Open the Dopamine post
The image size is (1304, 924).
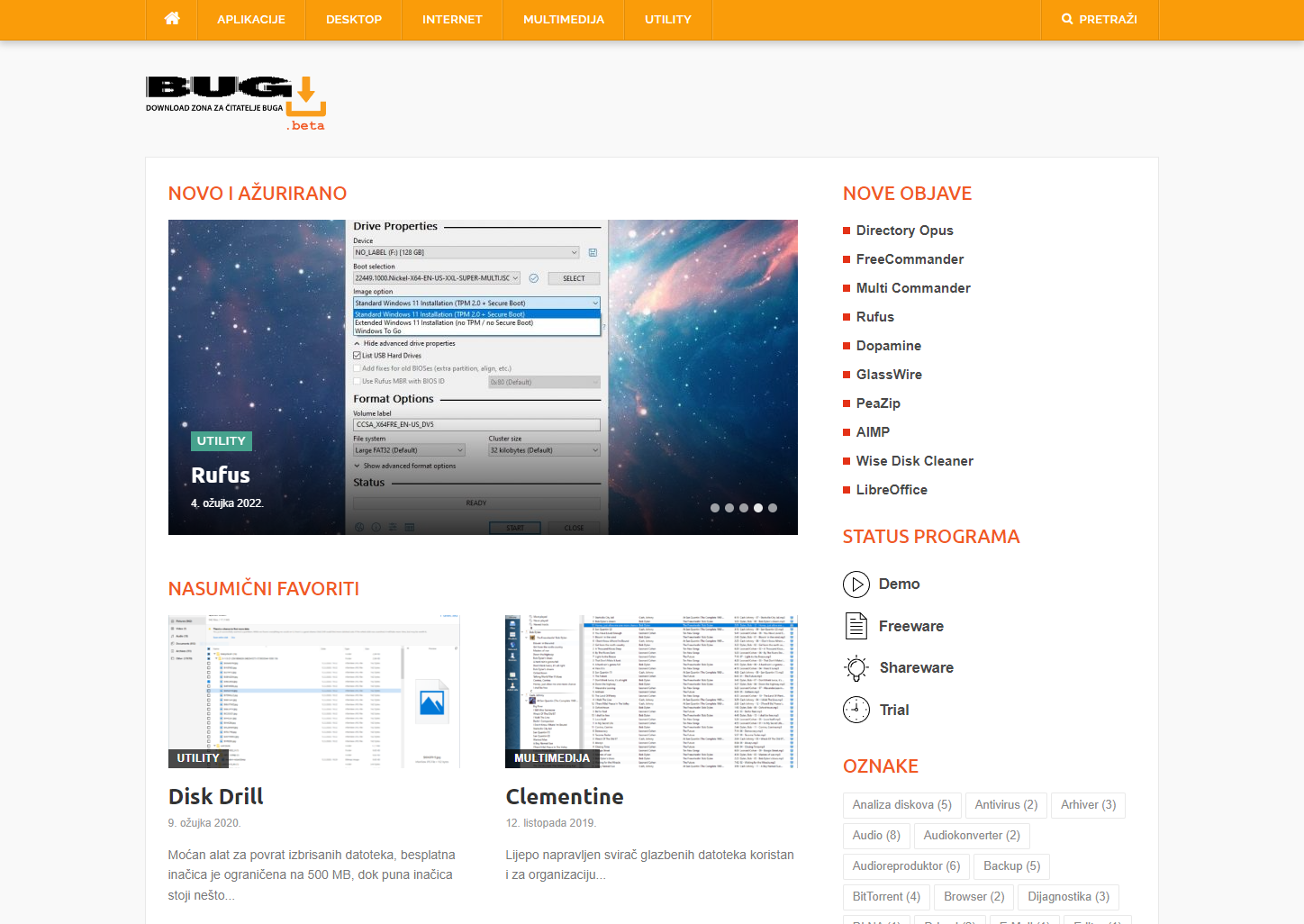pyautogui.click(x=889, y=346)
